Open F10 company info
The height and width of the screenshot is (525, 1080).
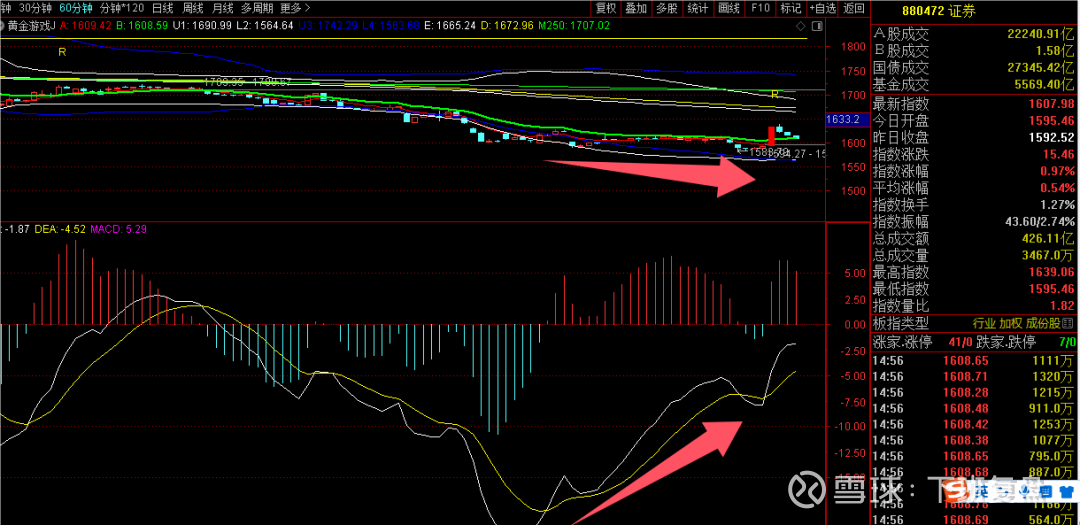tap(760, 8)
